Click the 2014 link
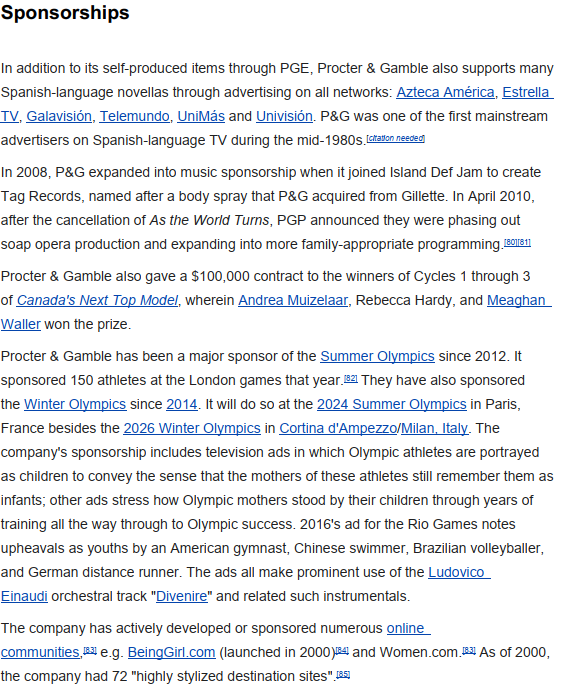Screen dimensions: 567x693 click(x=182, y=404)
